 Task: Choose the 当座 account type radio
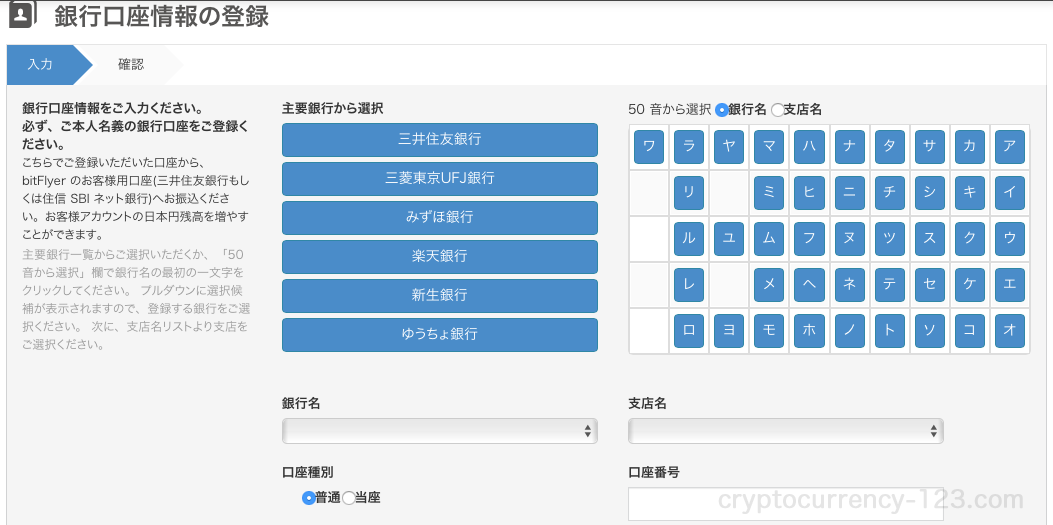(x=349, y=498)
